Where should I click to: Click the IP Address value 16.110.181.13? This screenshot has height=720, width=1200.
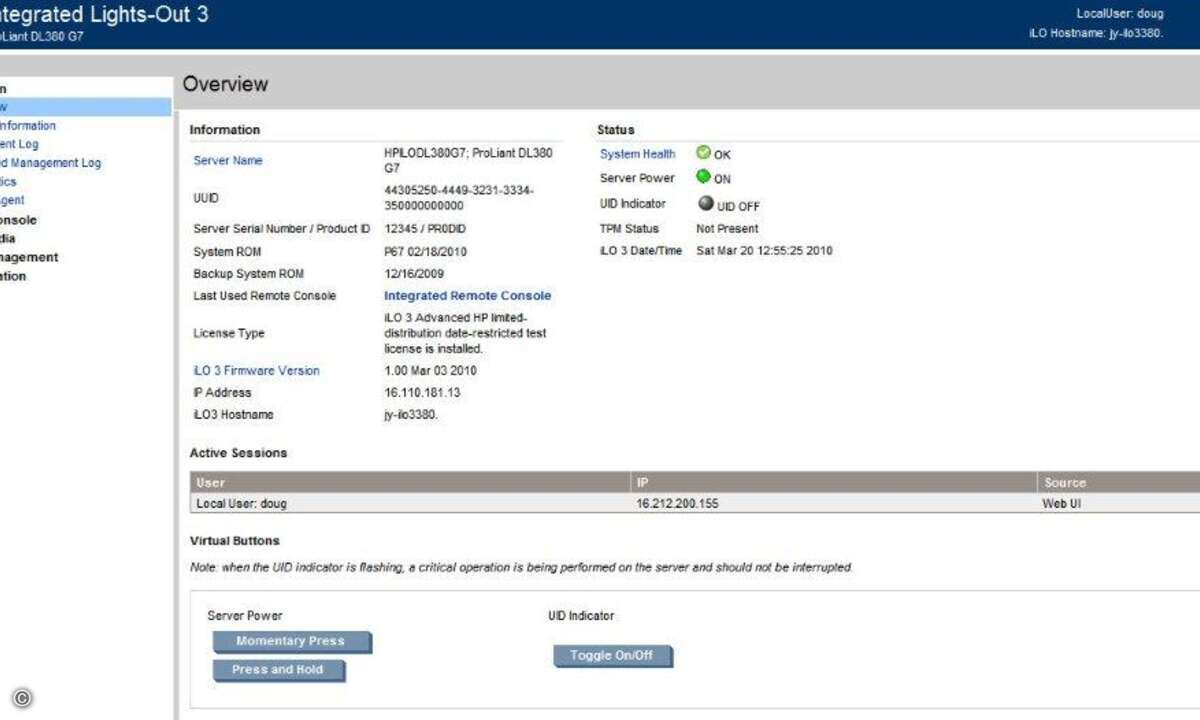[x=422, y=393]
